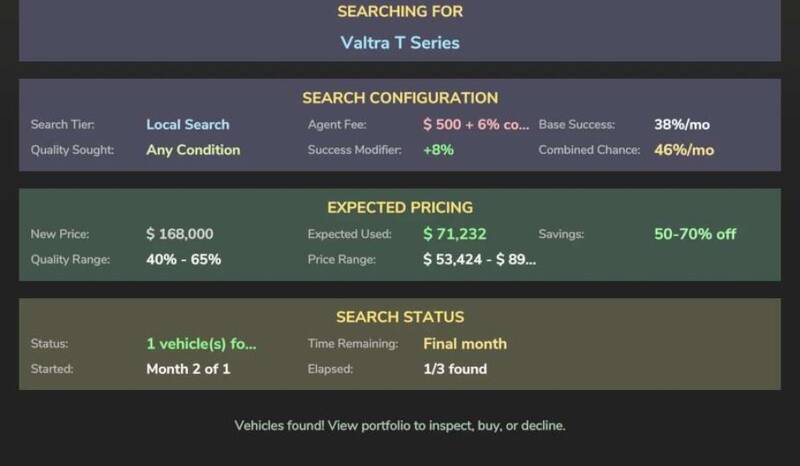Select the $ 168,000 new price
The height and width of the screenshot is (466, 800).
179,234
